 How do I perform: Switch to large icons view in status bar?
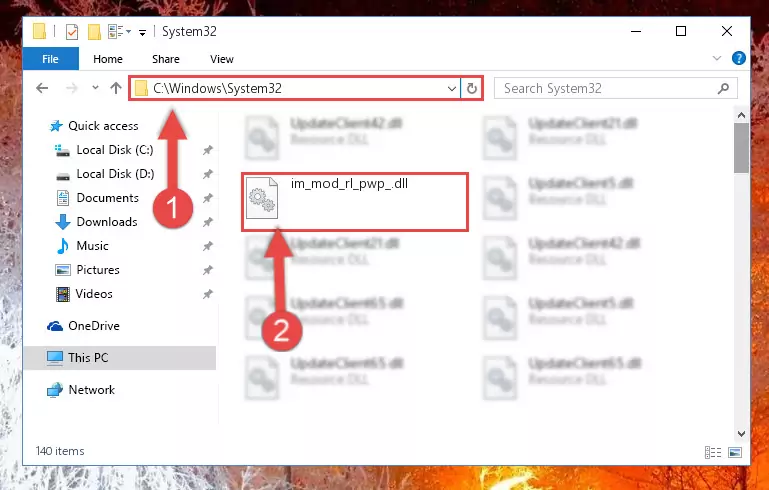735,452
